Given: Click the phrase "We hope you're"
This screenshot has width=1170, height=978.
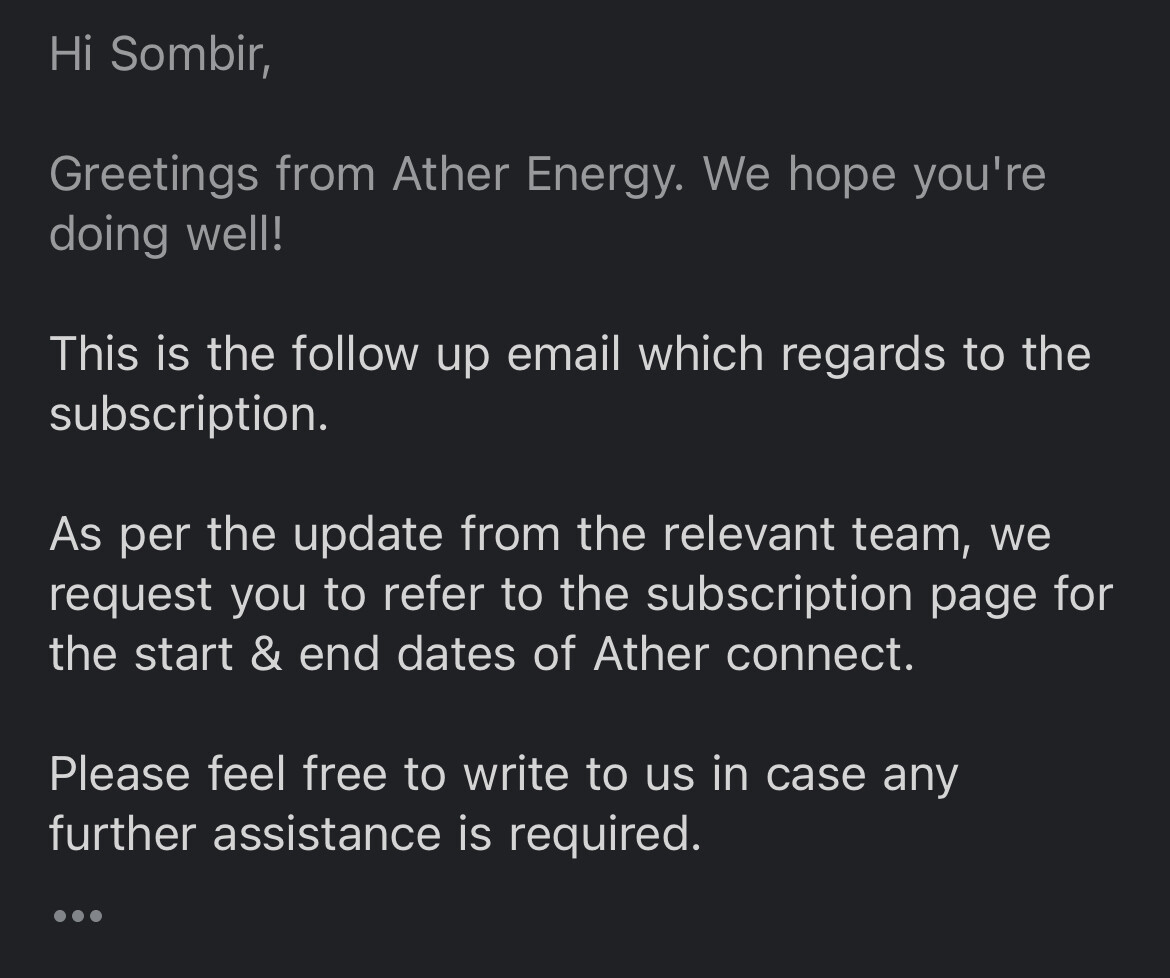Looking at the screenshot, I should (x=875, y=176).
